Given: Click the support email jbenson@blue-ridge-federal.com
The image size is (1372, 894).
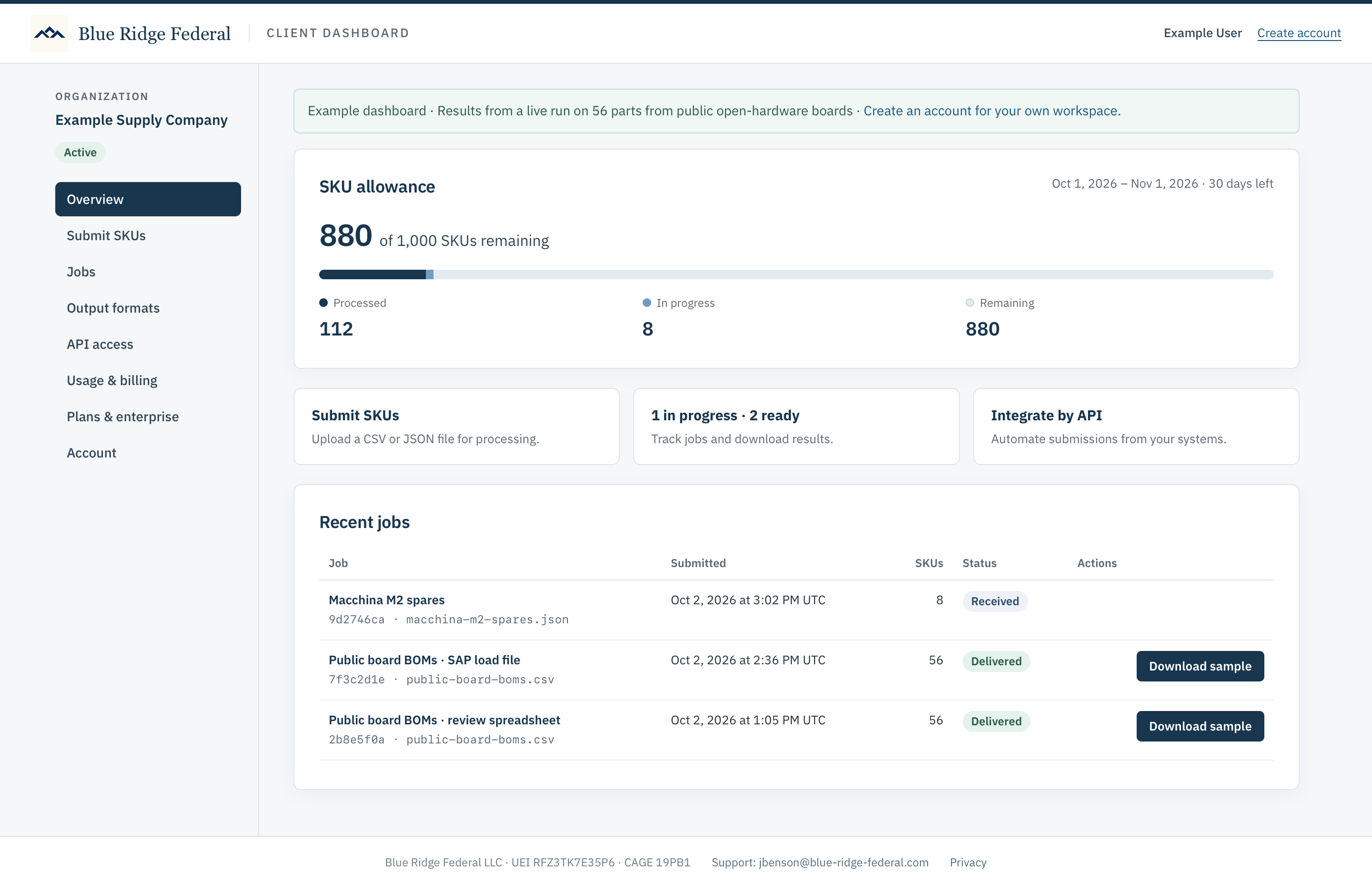Looking at the screenshot, I should (x=843, y=862).
